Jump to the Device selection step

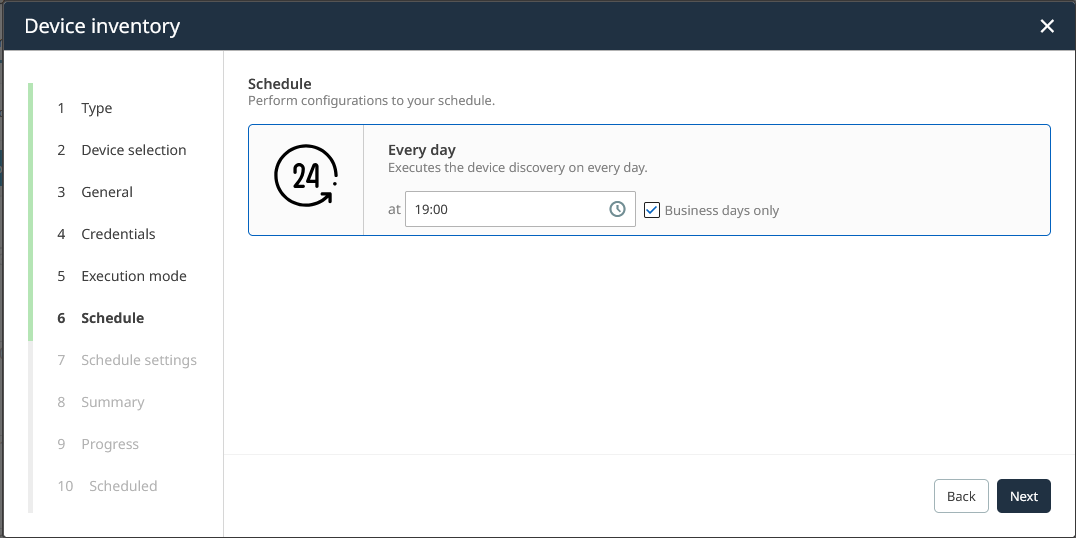click(133, 150)
